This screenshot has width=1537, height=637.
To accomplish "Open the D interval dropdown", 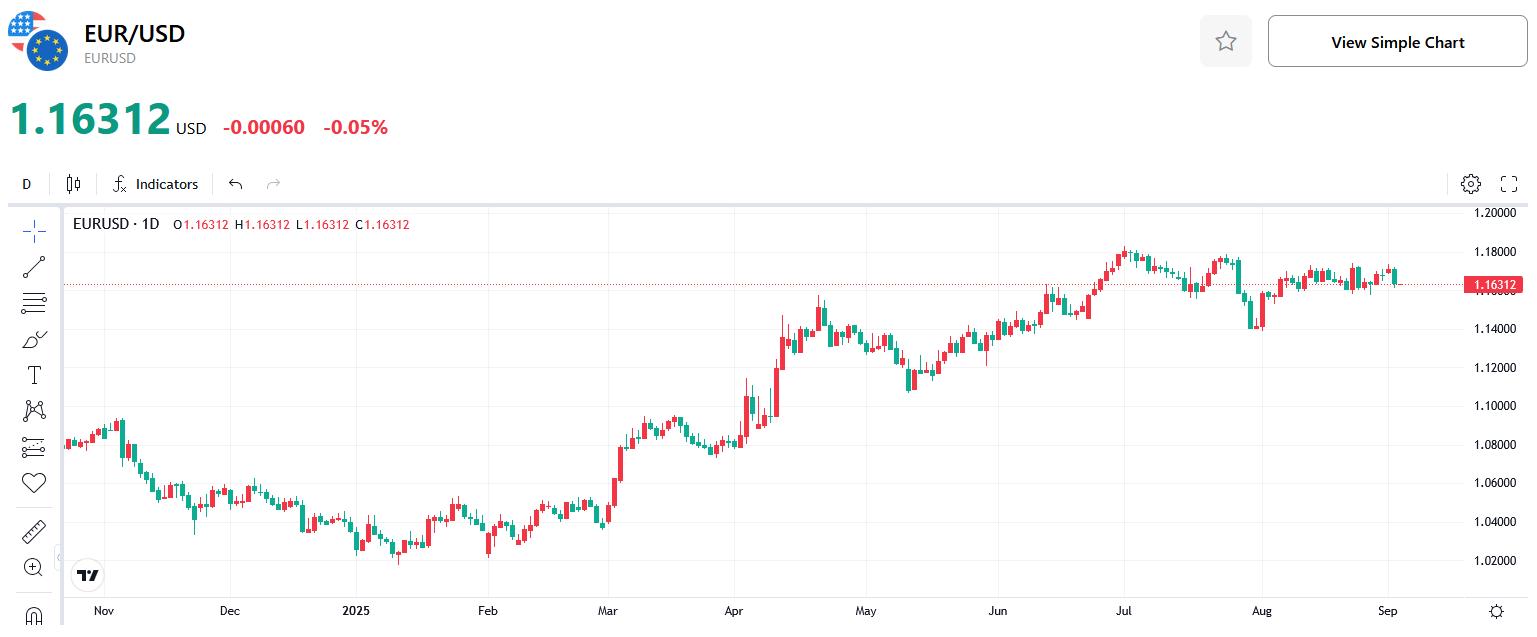I will [x=26, y=184].
